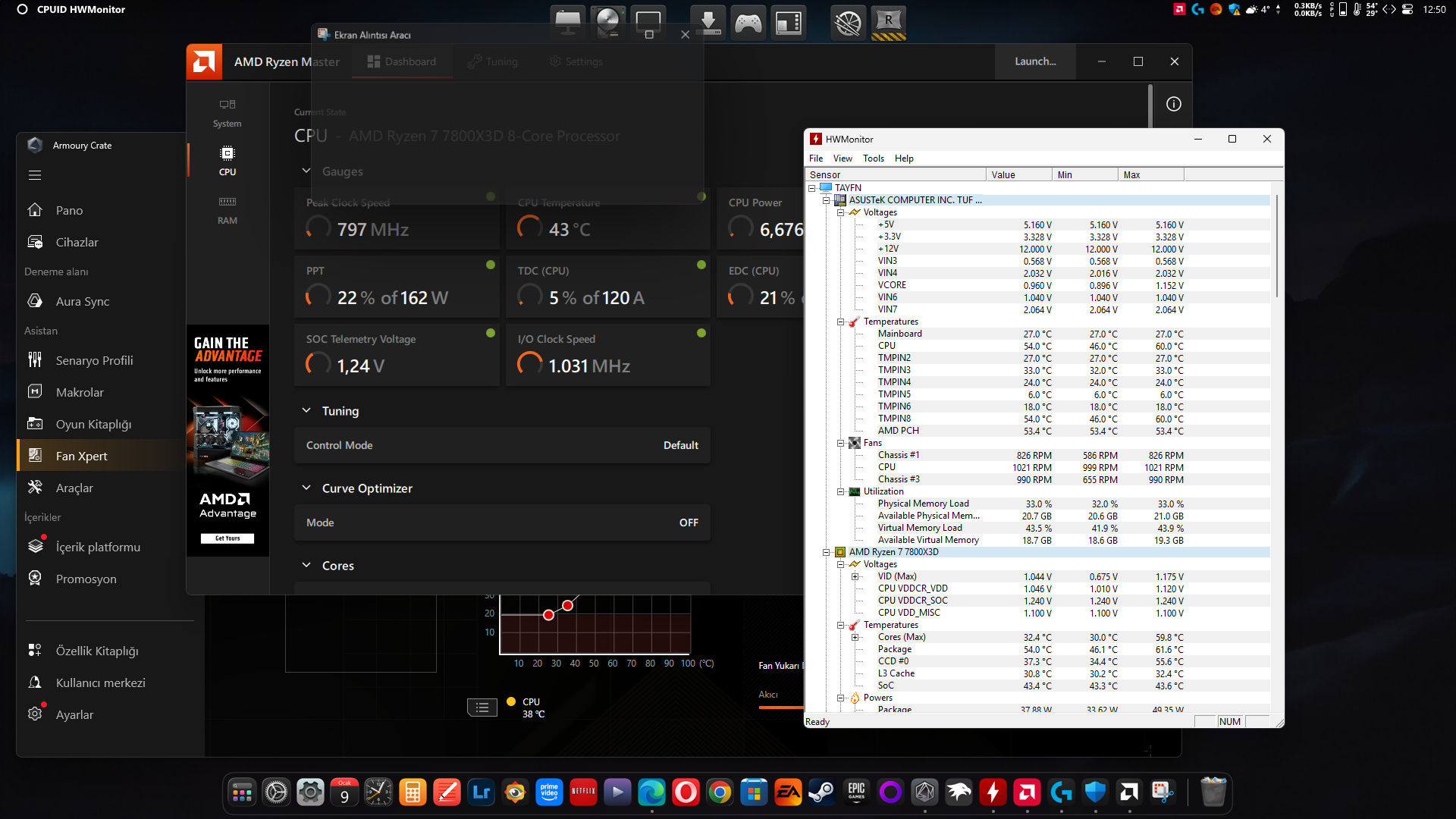Click the Control Mode Default row
The width and height of the screenshot is (1456, 819).
(x=502, y=445)
